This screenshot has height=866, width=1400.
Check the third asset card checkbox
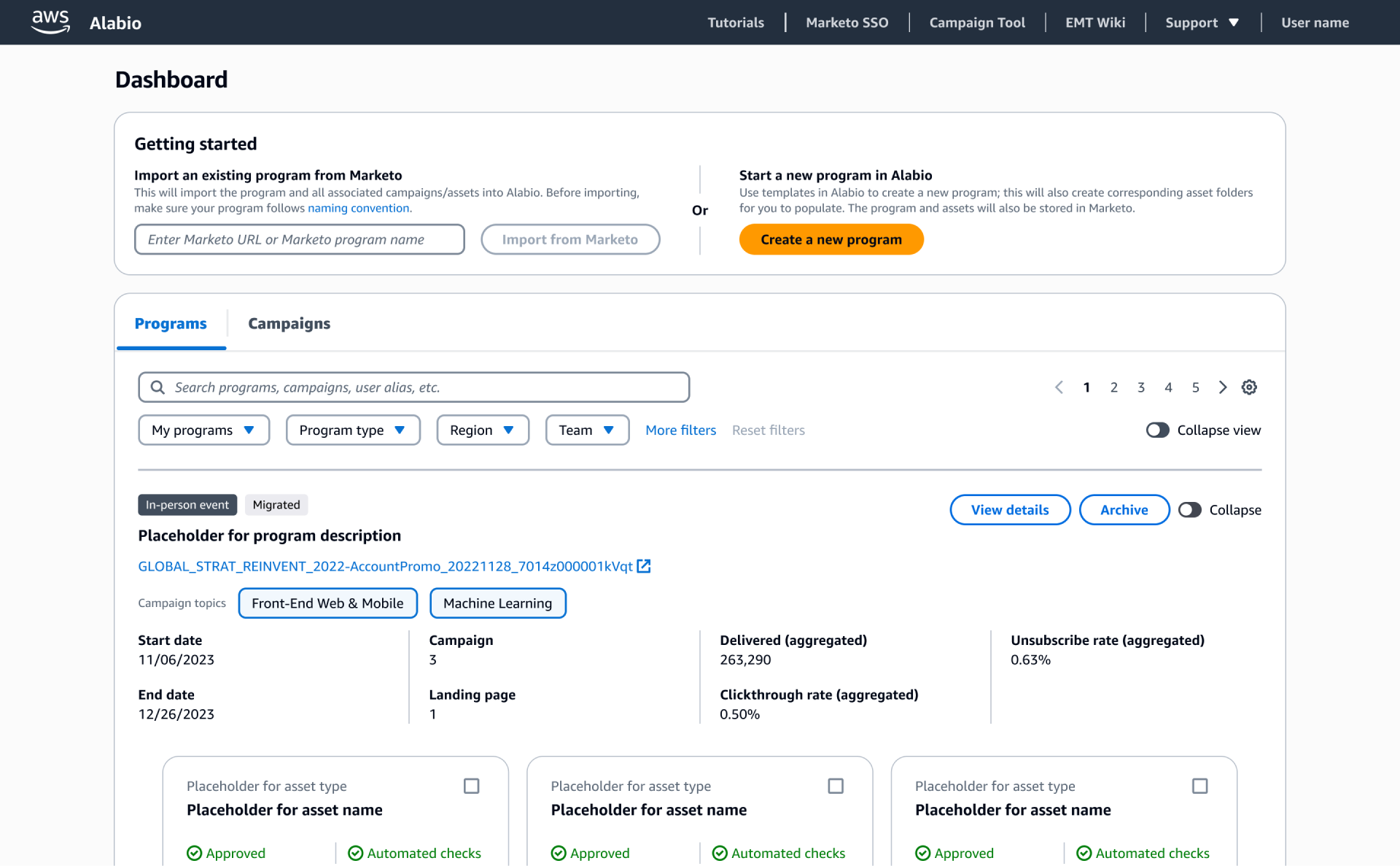(x=1199, y=786)
